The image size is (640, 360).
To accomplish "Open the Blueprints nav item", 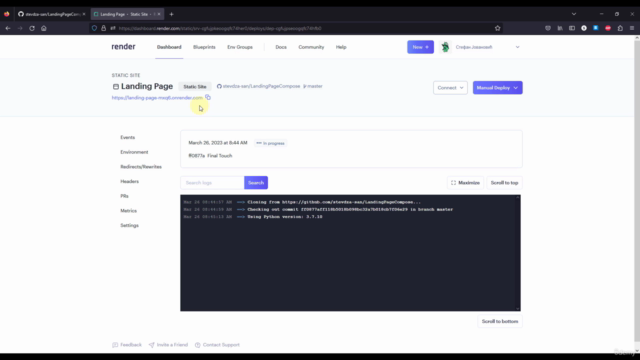I will point(204,47).
